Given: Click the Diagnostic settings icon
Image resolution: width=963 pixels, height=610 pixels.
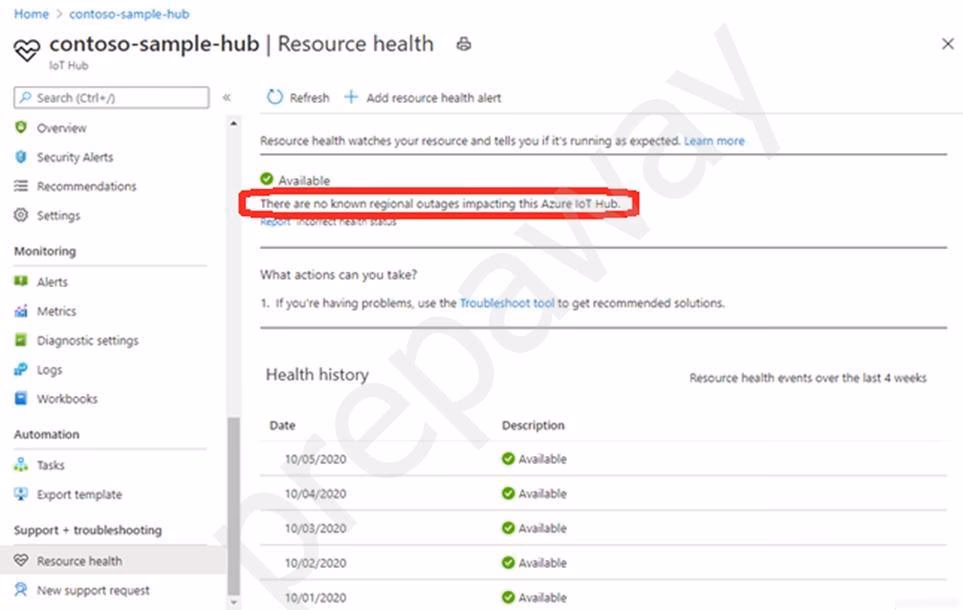Looking at the screenshot, I should click(21, 340).
